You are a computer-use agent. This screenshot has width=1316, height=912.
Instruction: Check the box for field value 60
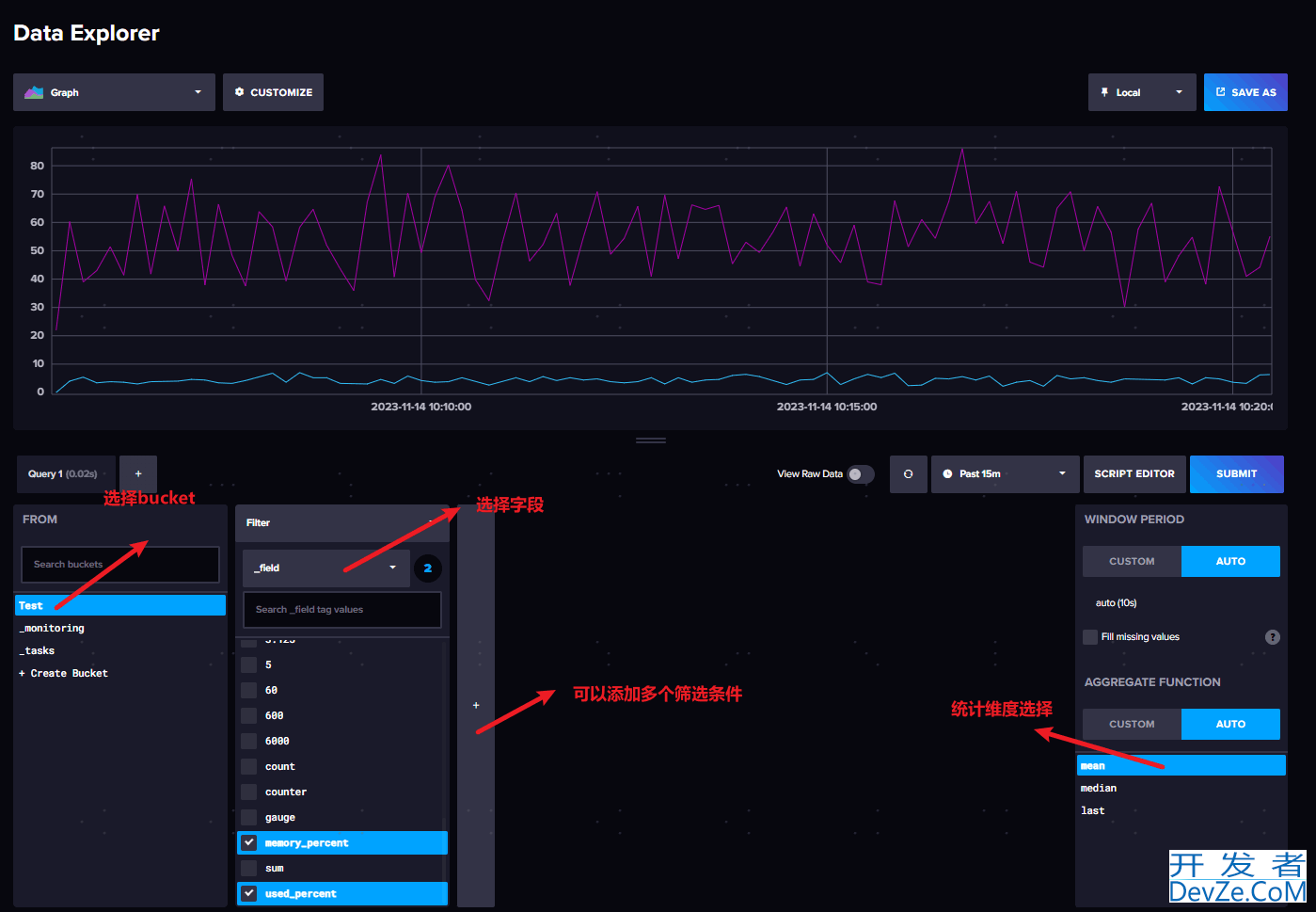tap(248, 690)
